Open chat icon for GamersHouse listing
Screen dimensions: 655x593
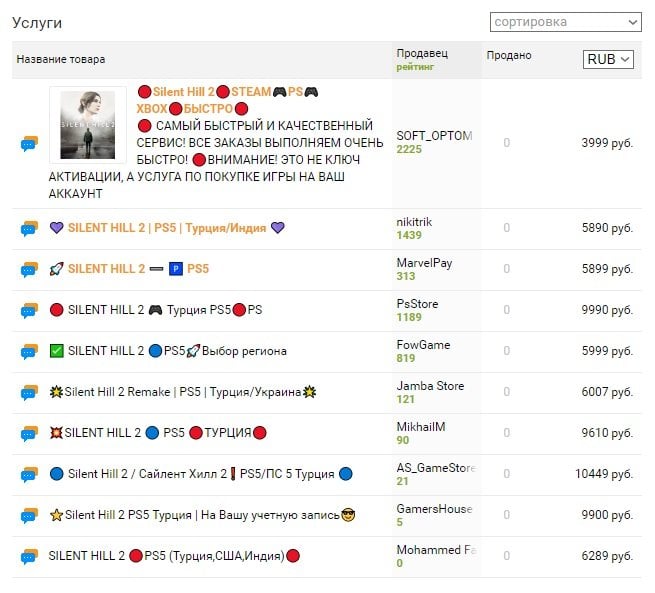coord(29,515)
